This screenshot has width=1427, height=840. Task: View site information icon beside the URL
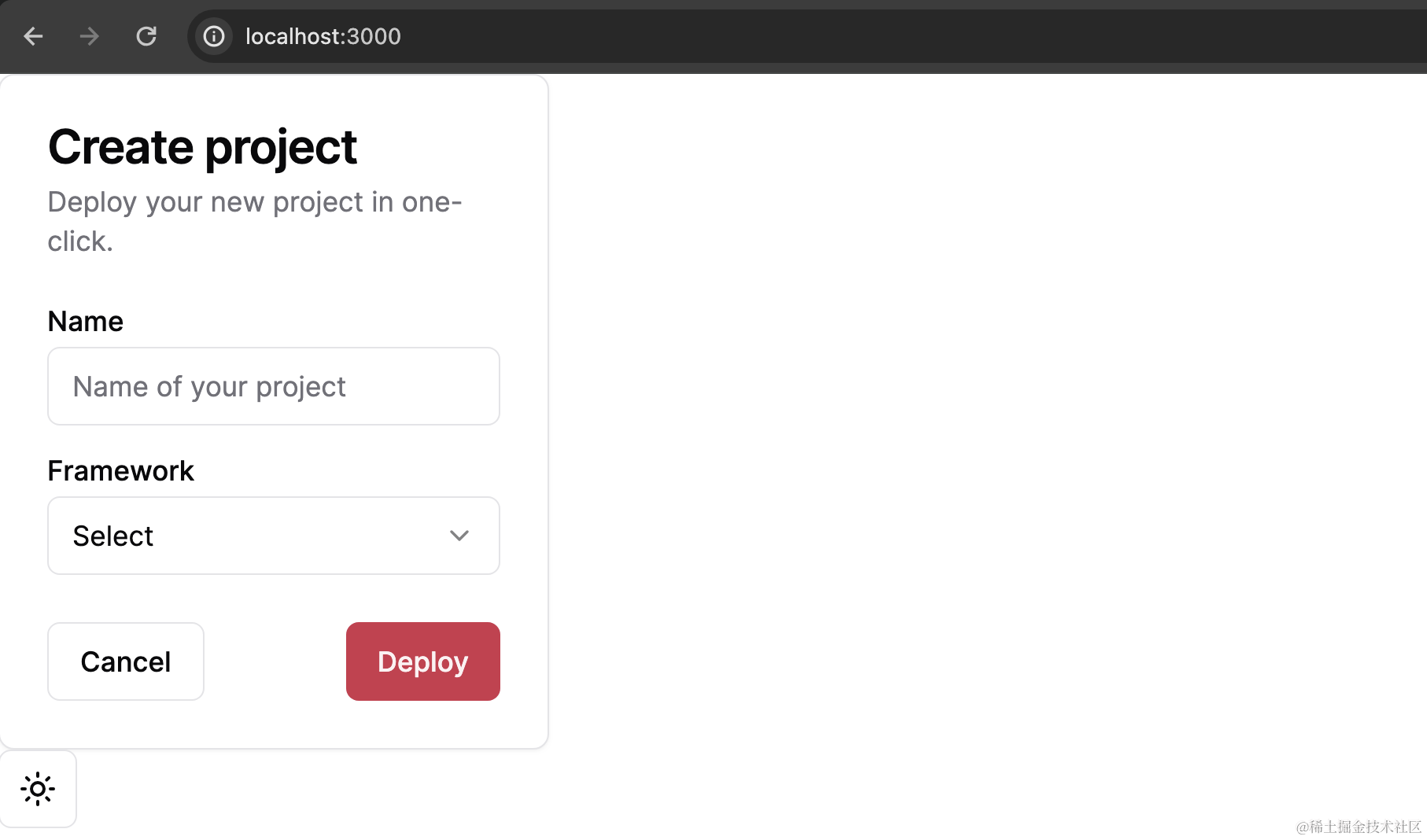pos(214,36)
